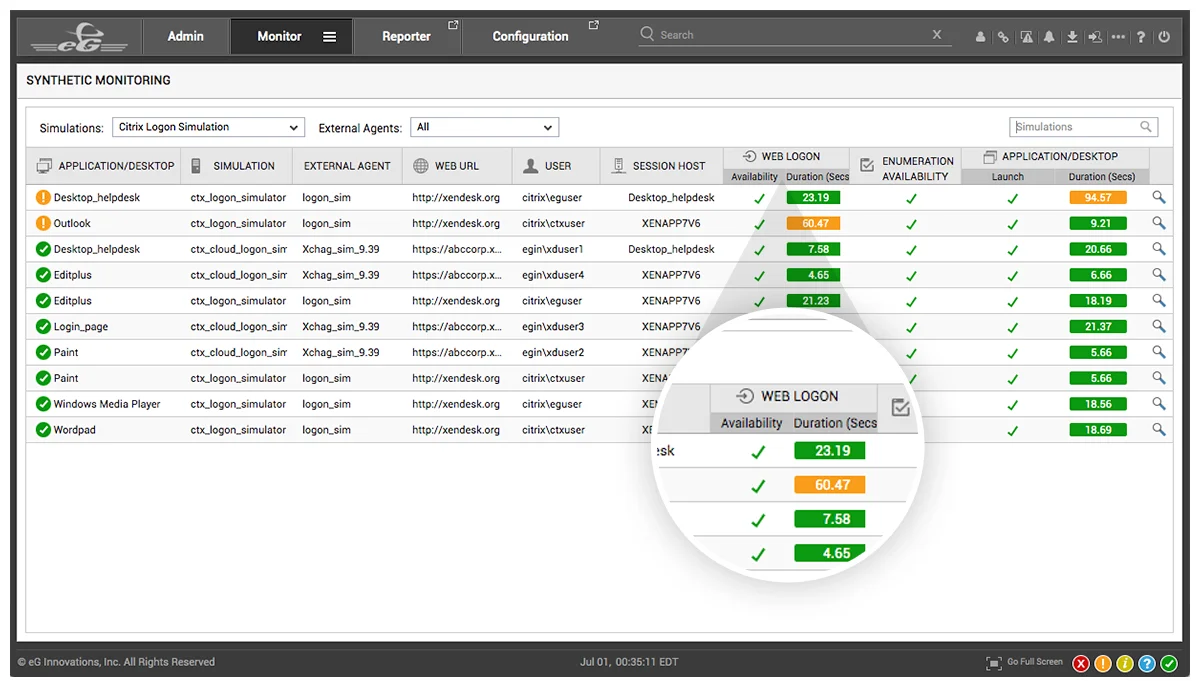Screen dimensions: 1200x687
Task: Open the Simulations dropdown
Action: point(208,127)
